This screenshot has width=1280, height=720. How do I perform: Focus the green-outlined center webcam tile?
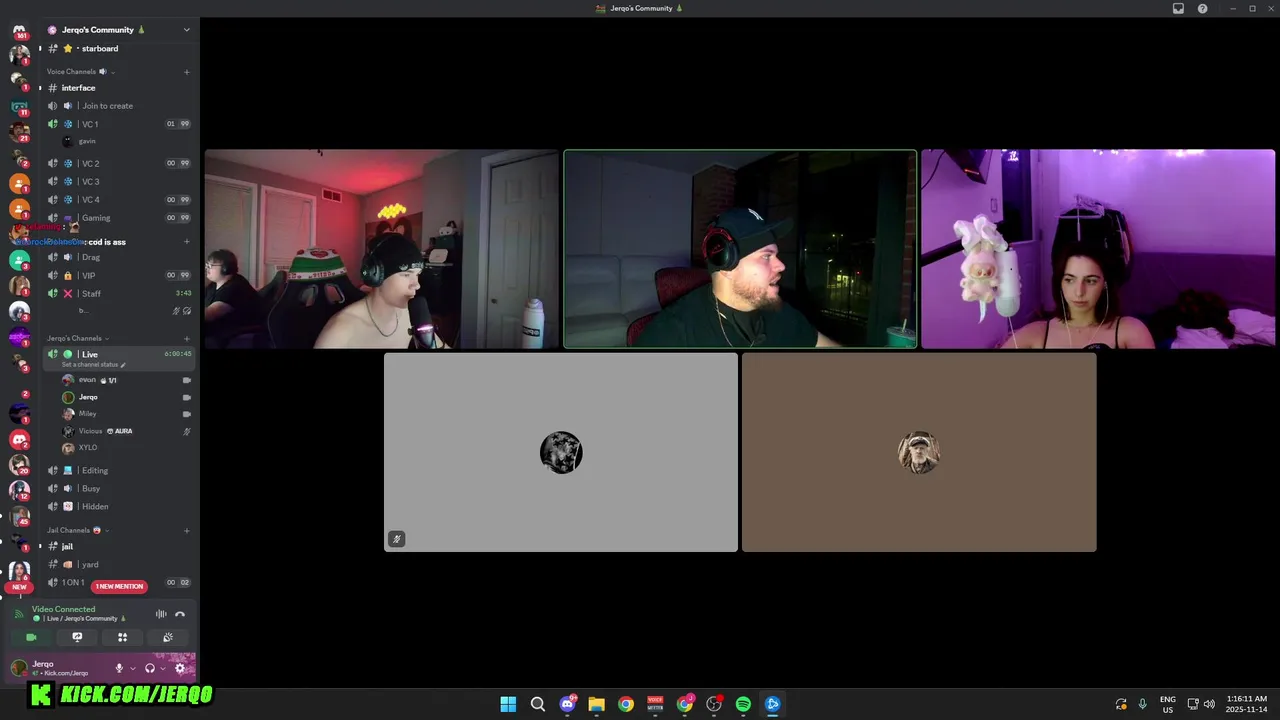click(740, 249)
